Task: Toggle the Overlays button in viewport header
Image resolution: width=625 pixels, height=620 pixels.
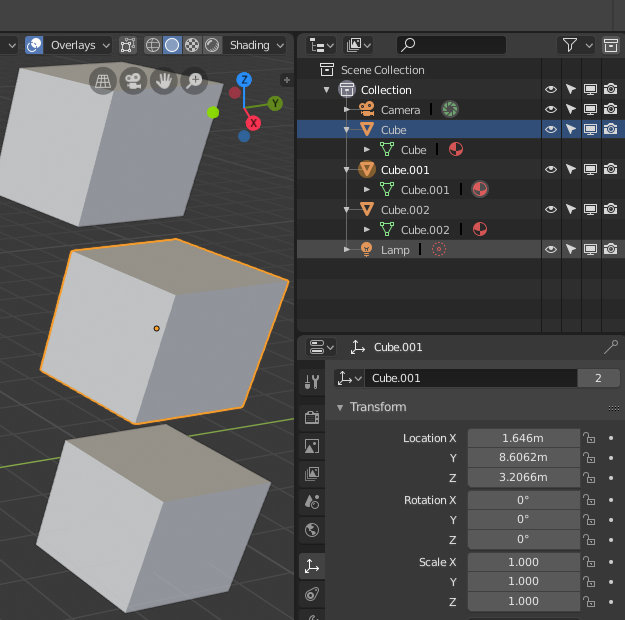Action: pyautogui.click(x=34, y=45)
